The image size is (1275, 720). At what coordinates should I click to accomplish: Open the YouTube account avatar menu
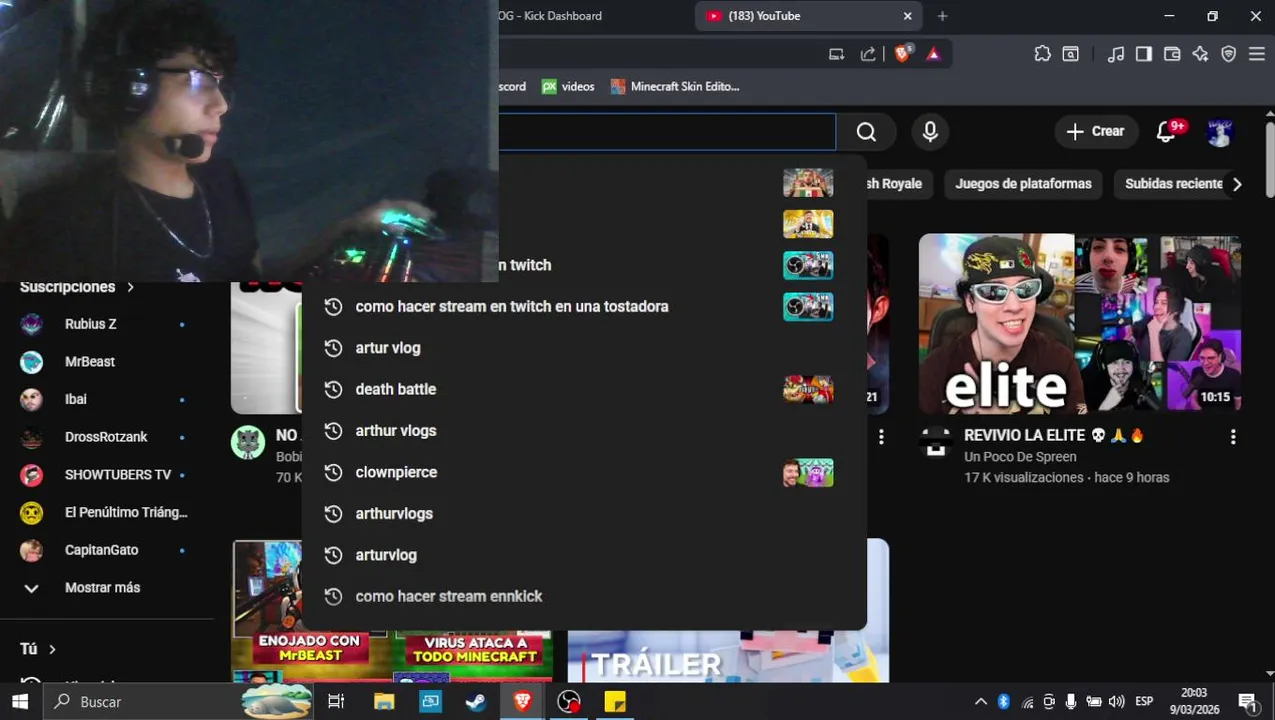(1219, 132)
